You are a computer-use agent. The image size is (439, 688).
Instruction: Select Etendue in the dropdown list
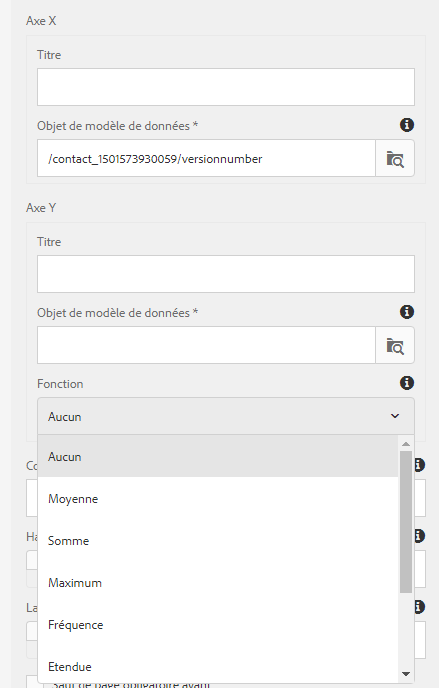click(x=218, y=666)
